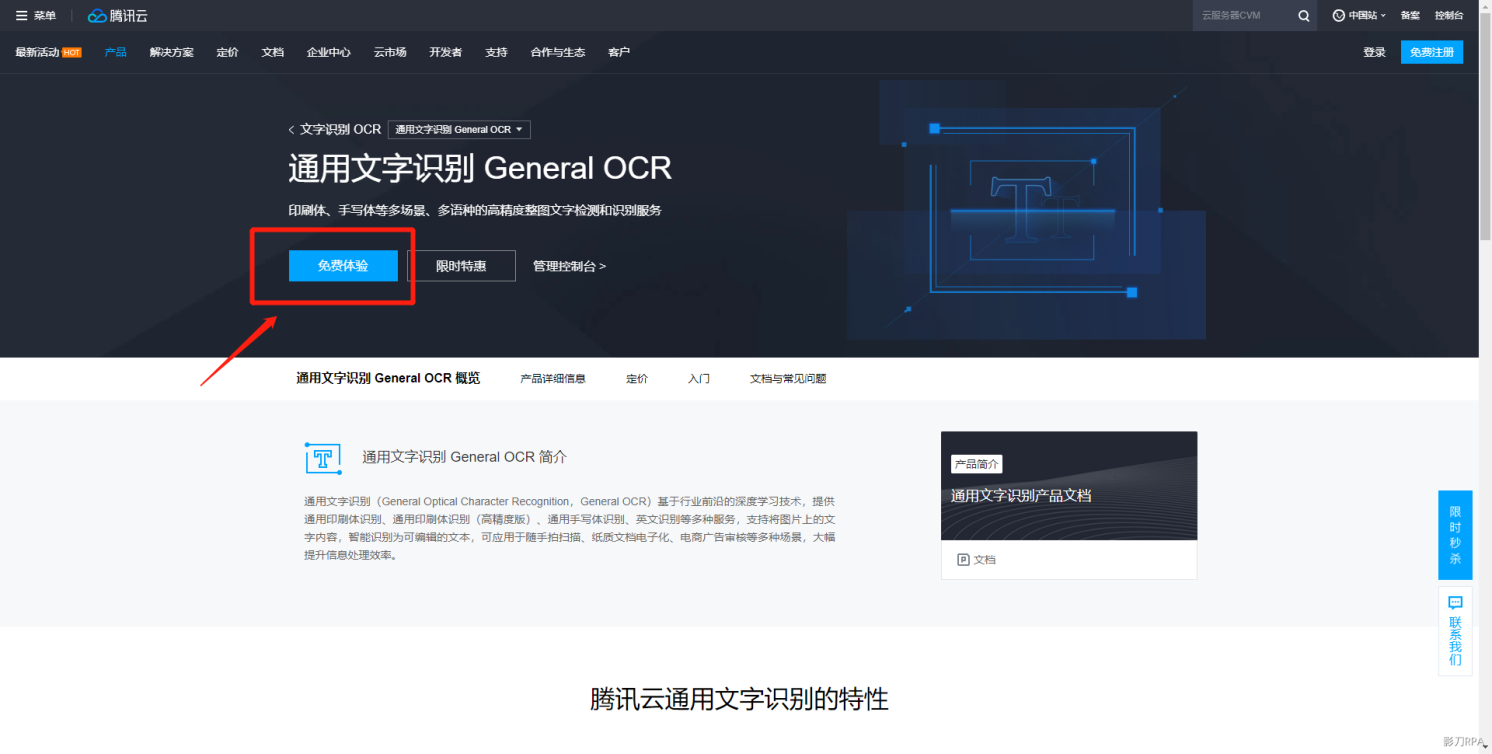Viewport: 1492px width, 754px height.
Task: Open 最新活动 HOT in main navigation
Action: point(48,52)
